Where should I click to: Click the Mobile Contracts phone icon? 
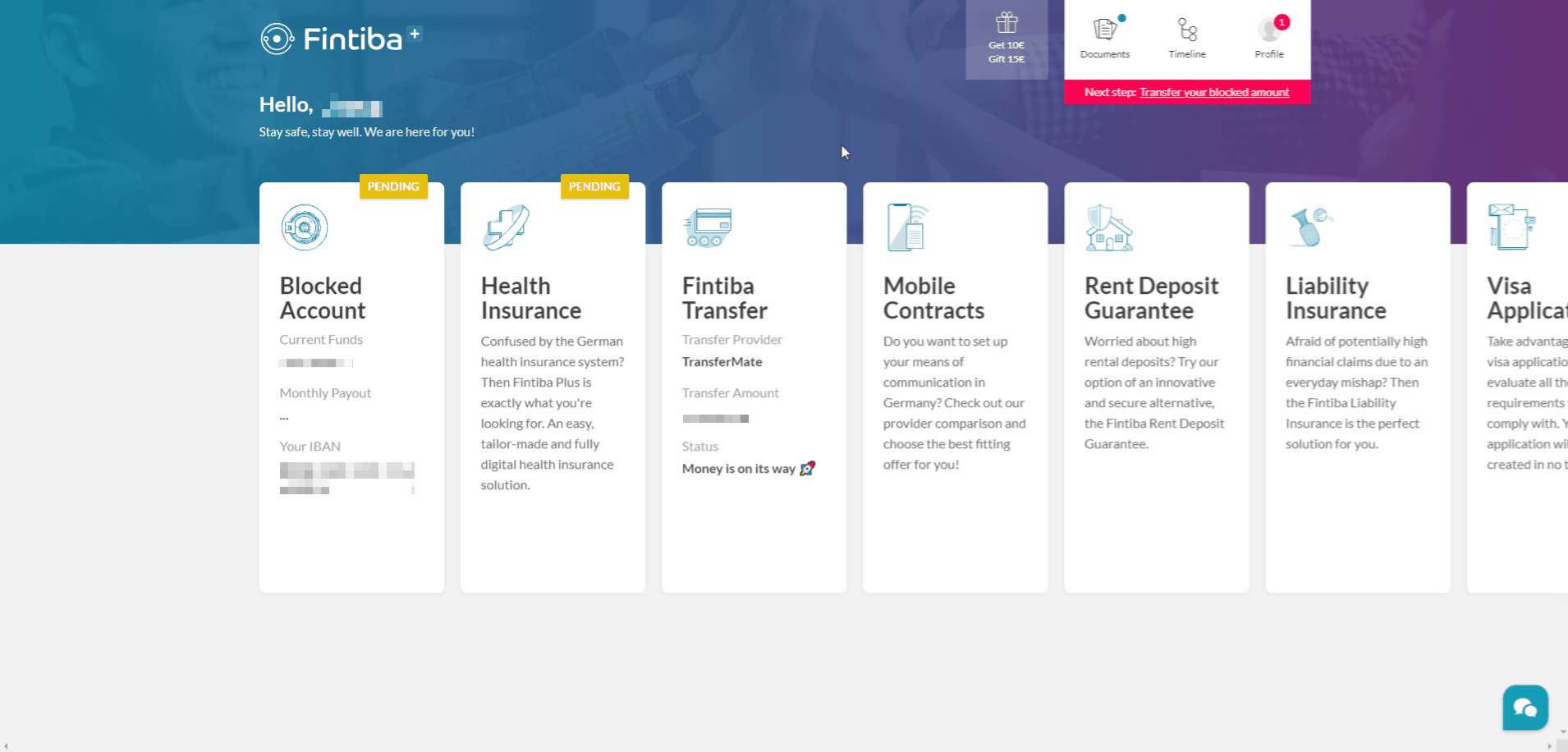pos(907,227)
